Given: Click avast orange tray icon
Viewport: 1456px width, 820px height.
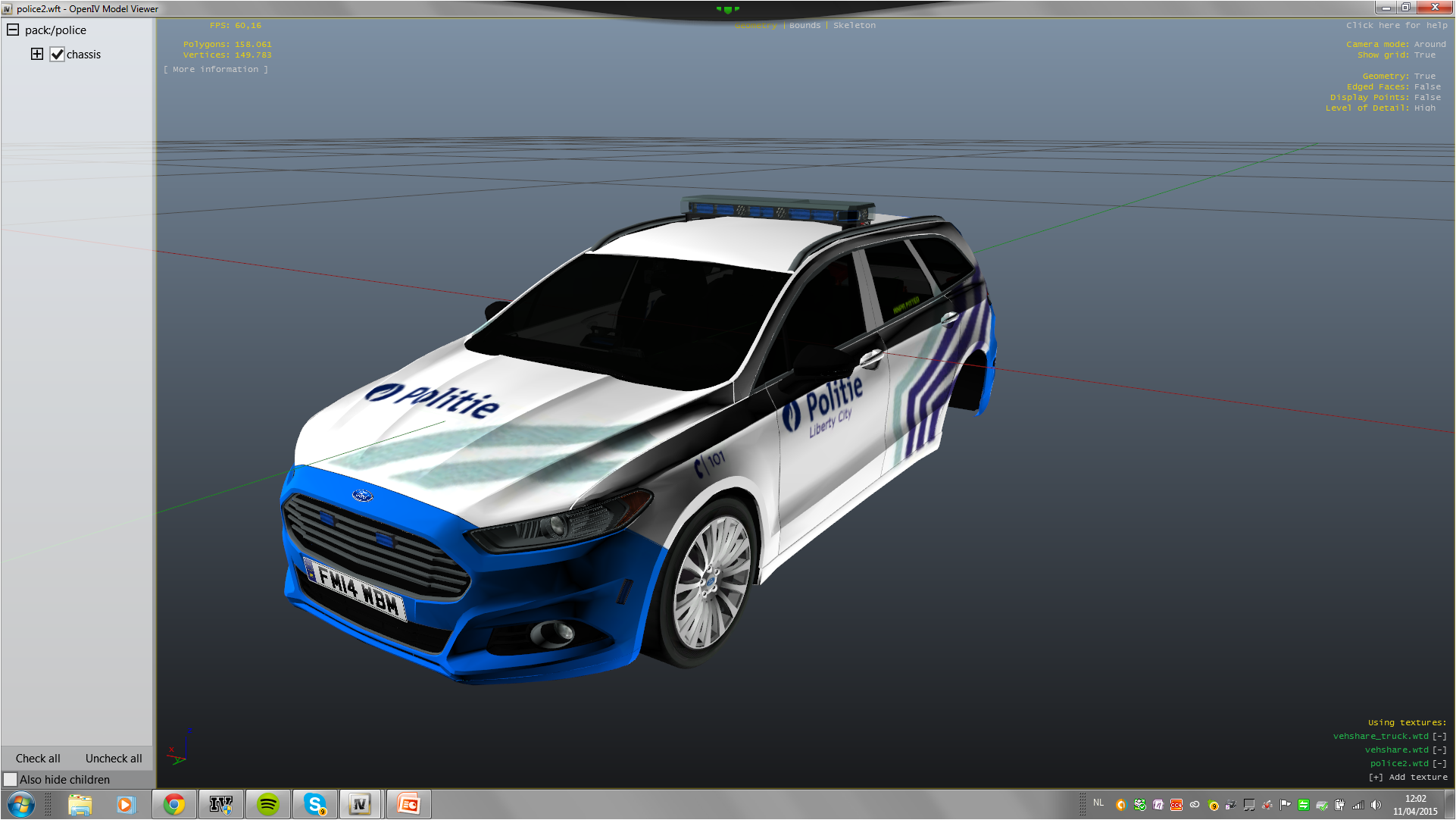Looking at the screenshot, I should click(1121, 805).
